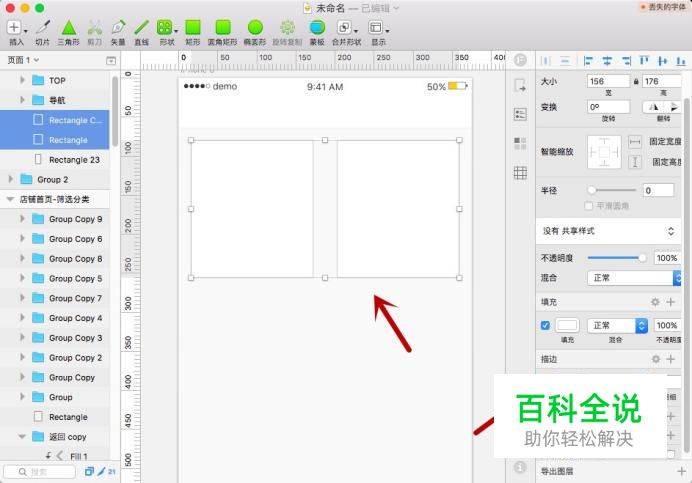
Task: Click the distribute horizontally icon
Action: (546, 60)
